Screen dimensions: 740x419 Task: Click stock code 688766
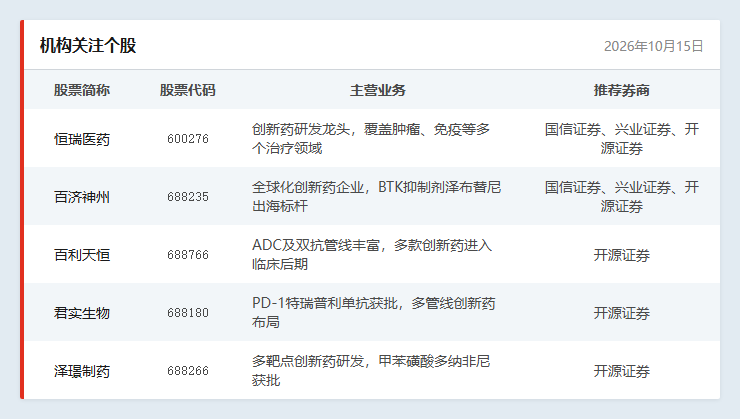pos(188,255)
